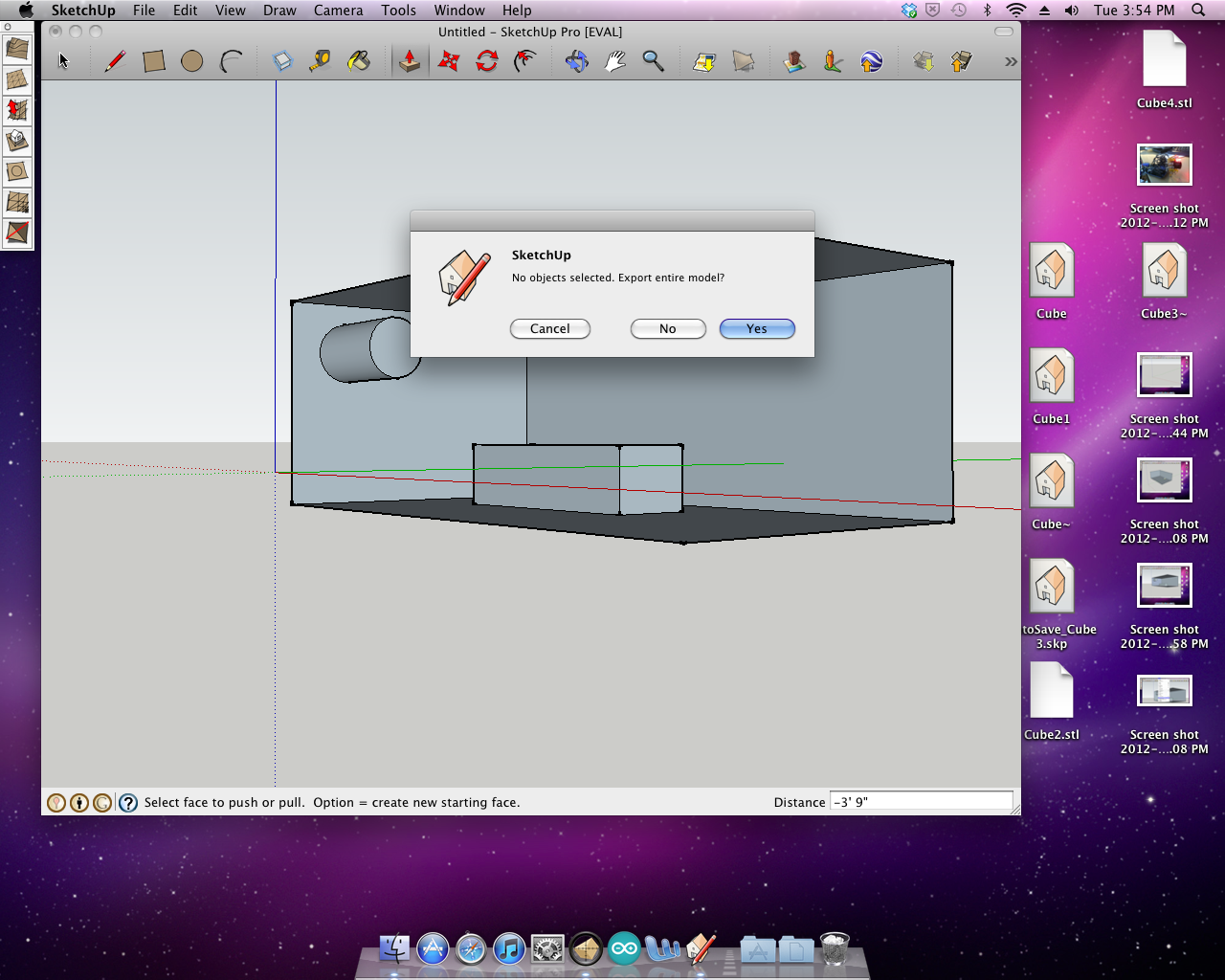Activate the Push/Pull tool

point(410,60)
